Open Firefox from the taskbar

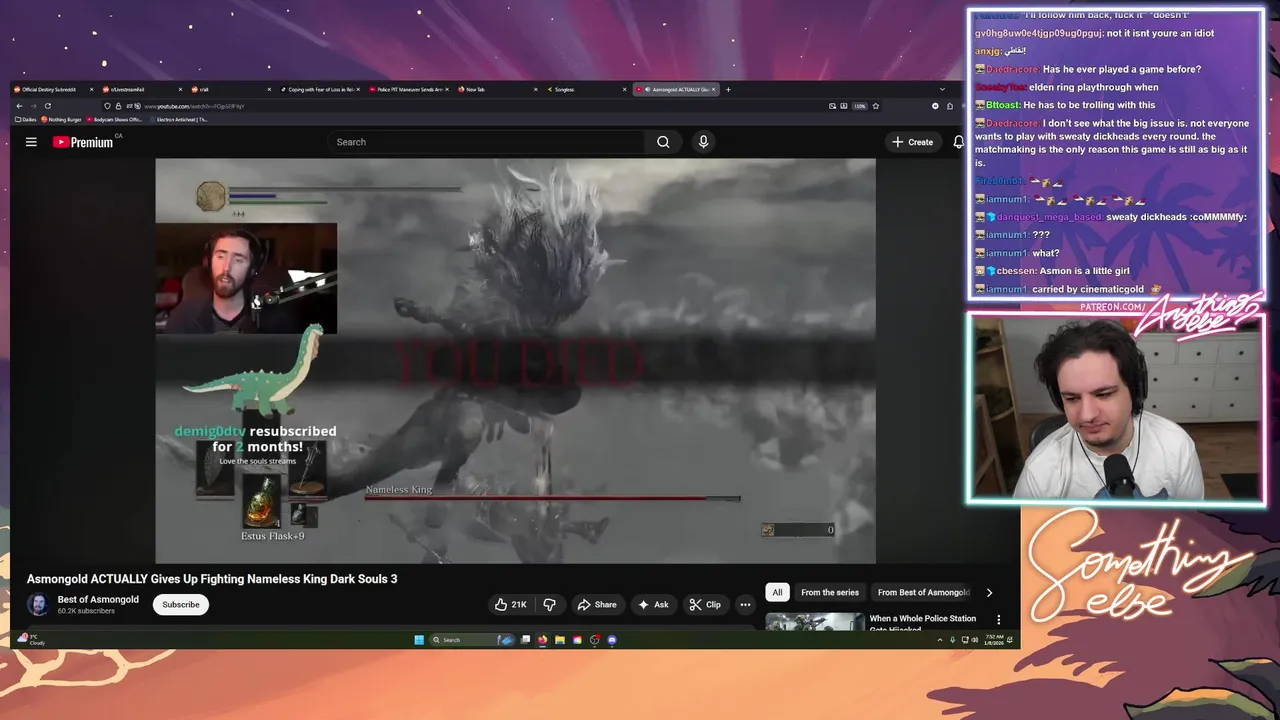[543, 640]
